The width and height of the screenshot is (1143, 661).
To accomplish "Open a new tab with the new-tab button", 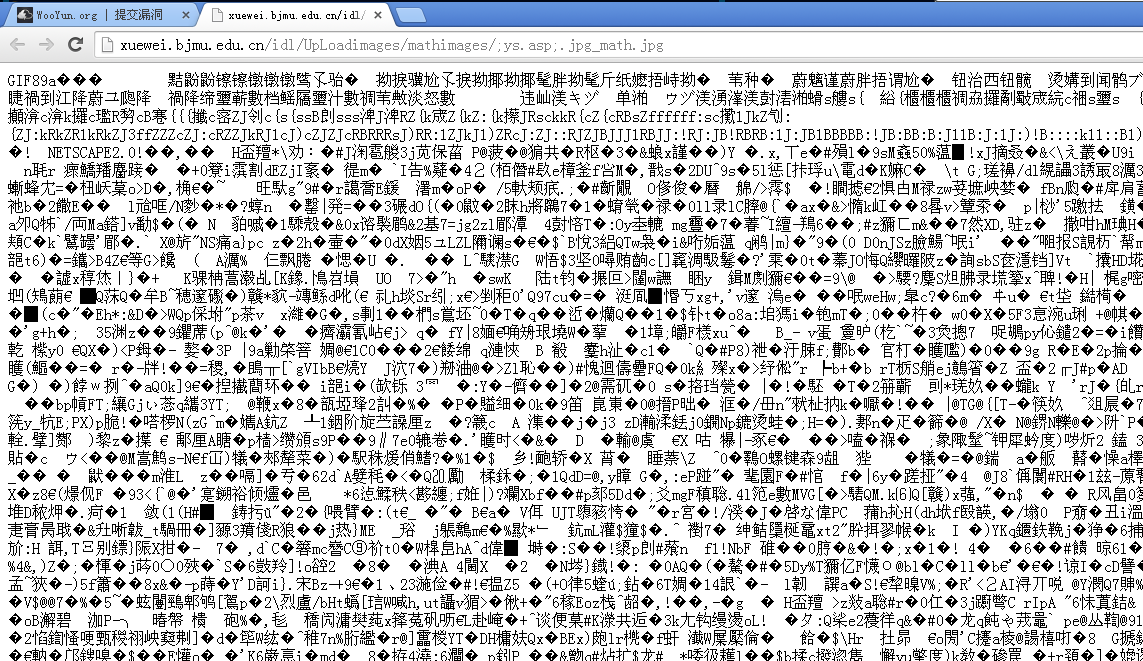I will click(410, 15).
